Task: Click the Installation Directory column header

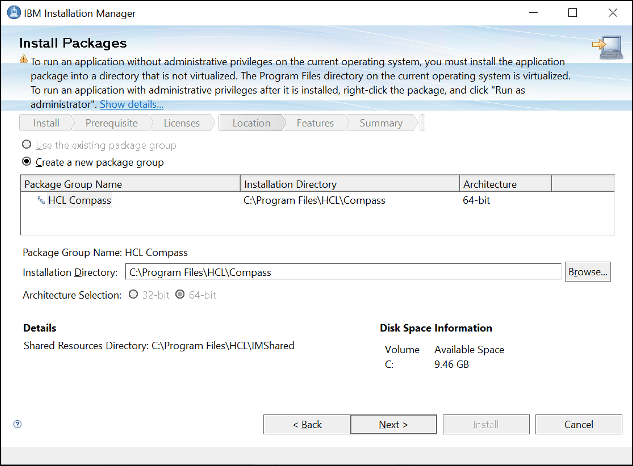Action: 350,184
